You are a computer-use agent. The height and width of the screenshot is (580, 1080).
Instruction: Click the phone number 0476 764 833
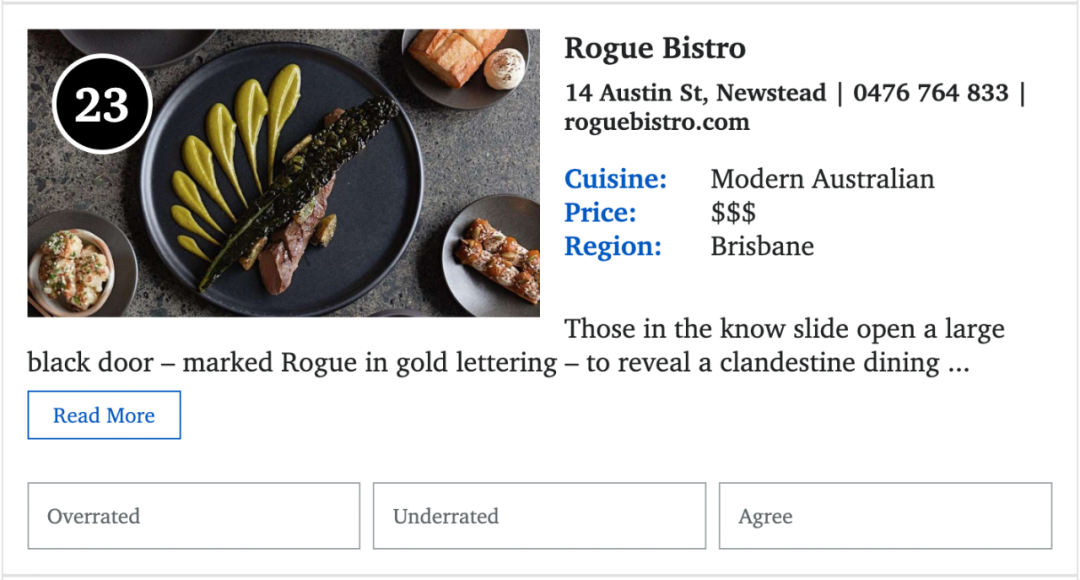931,92
